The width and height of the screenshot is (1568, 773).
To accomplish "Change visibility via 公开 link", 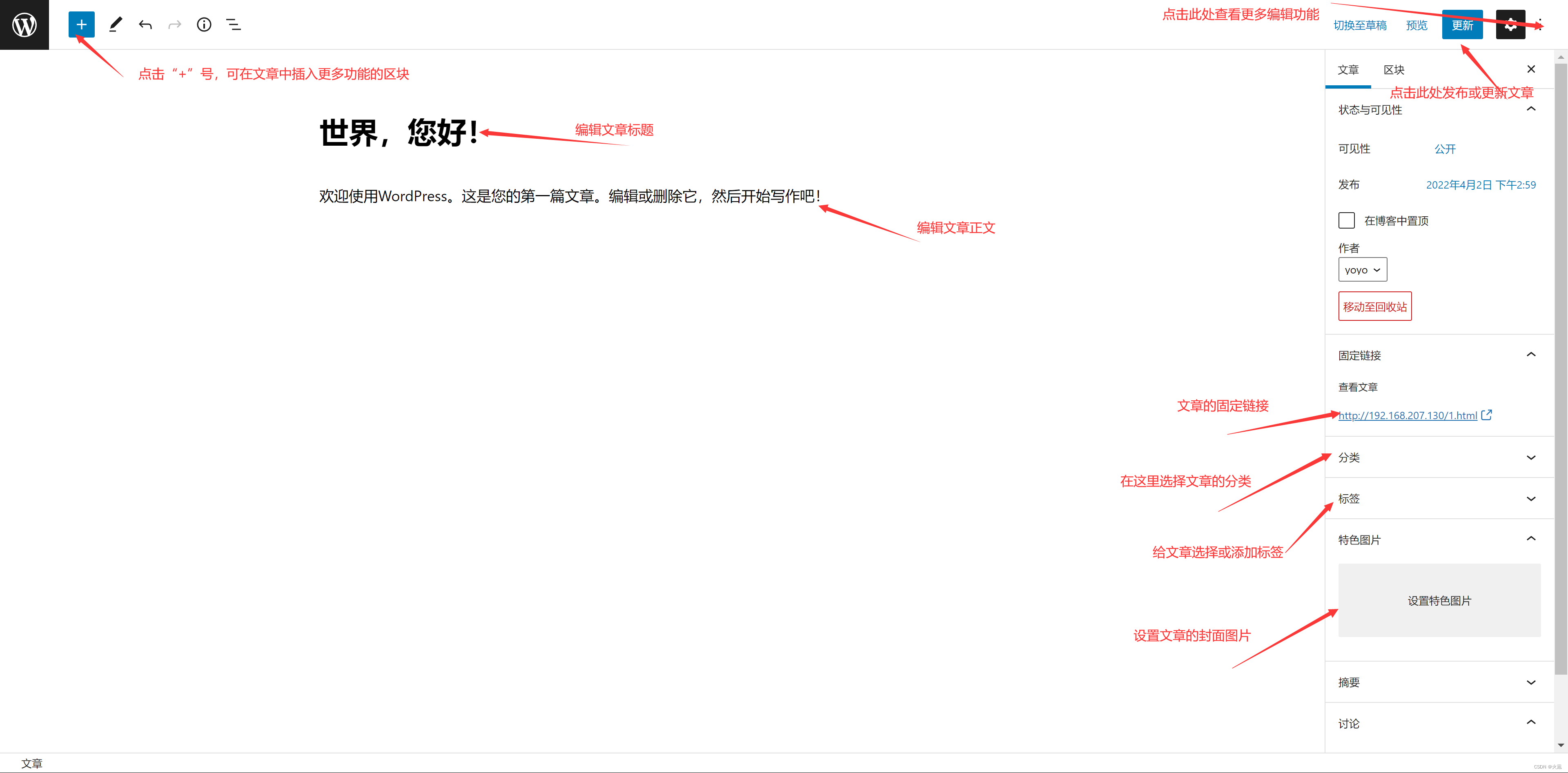I will point(1444,149).
